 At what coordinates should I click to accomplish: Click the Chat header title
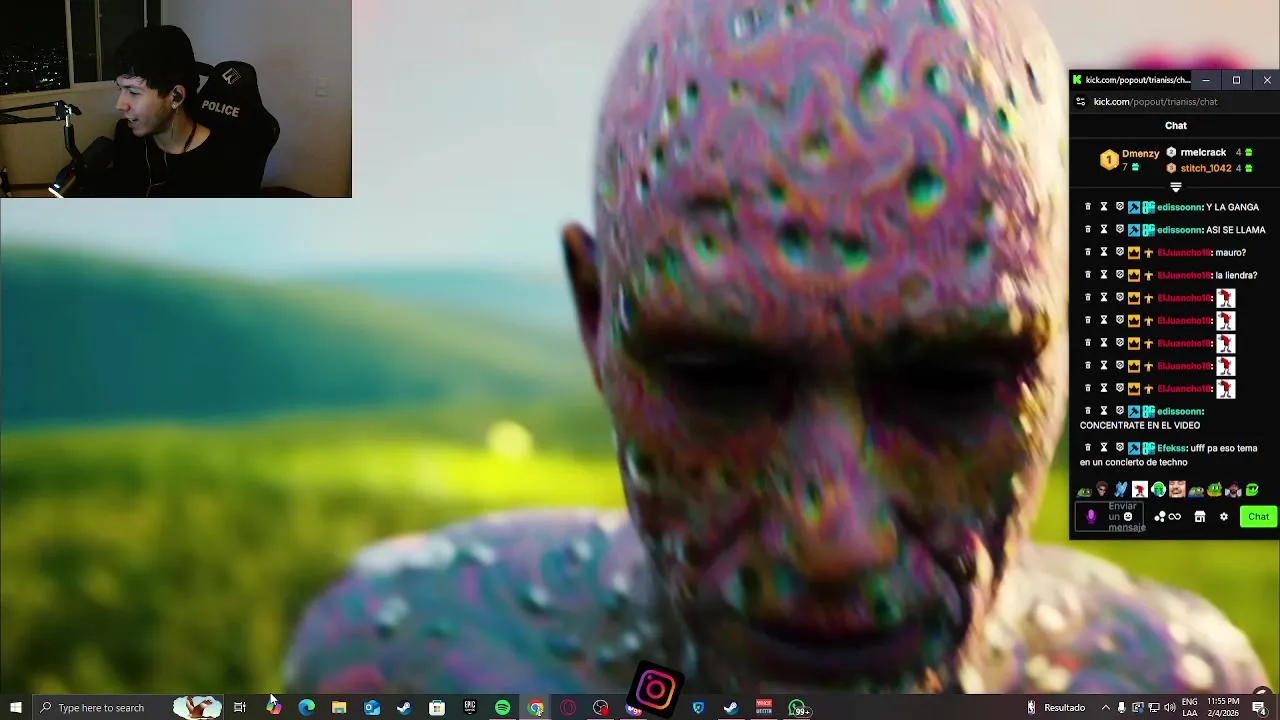coord(1176,126)
